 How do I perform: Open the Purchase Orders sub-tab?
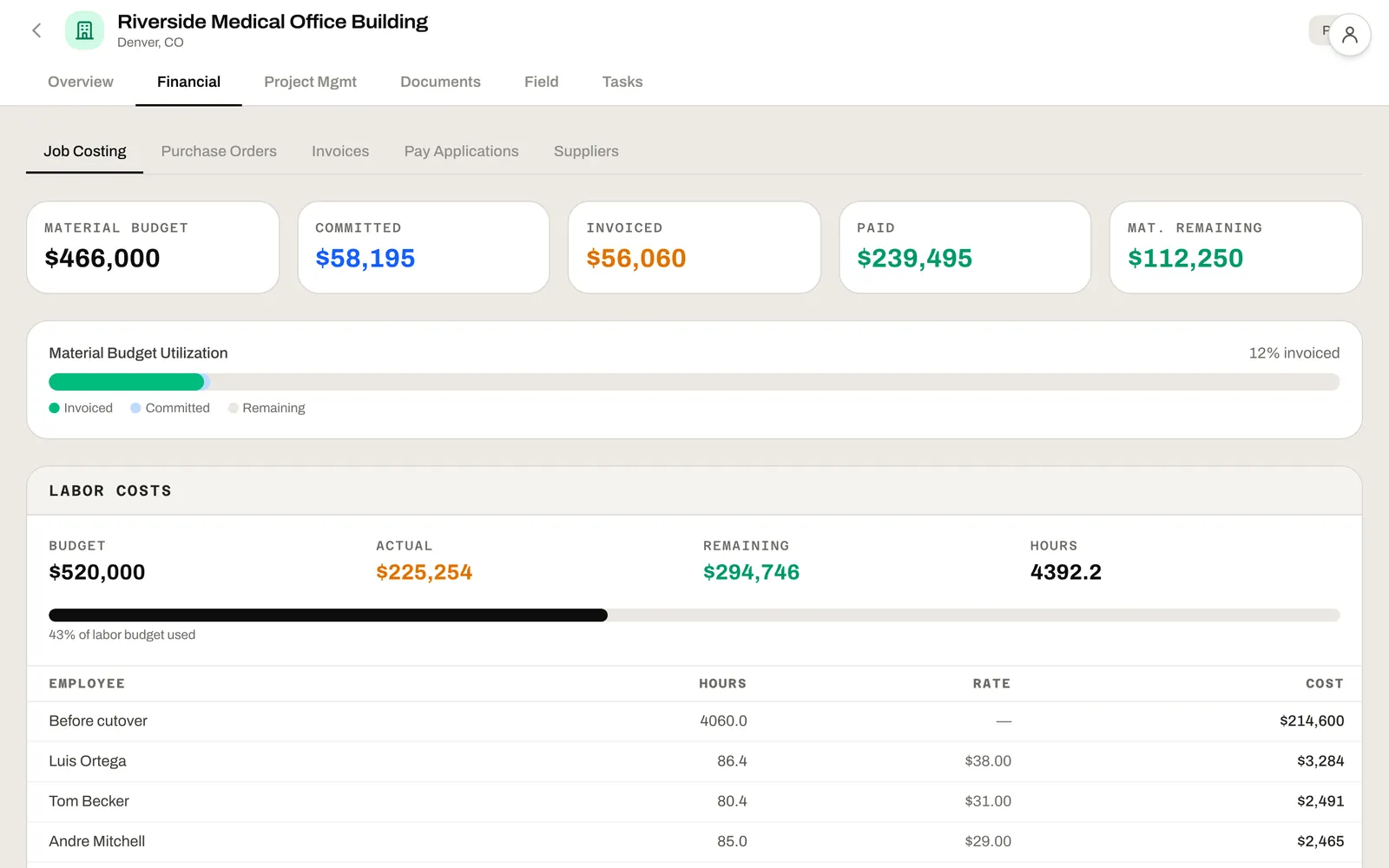219,151
